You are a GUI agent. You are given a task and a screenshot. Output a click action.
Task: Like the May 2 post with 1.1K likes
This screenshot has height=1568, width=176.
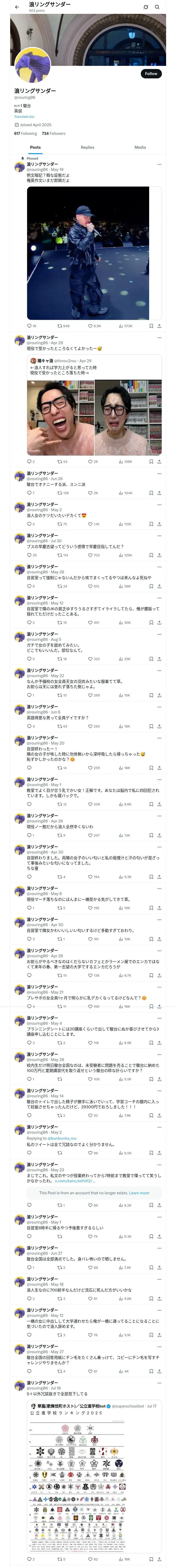pyautogui.click(x=90, y=524)
